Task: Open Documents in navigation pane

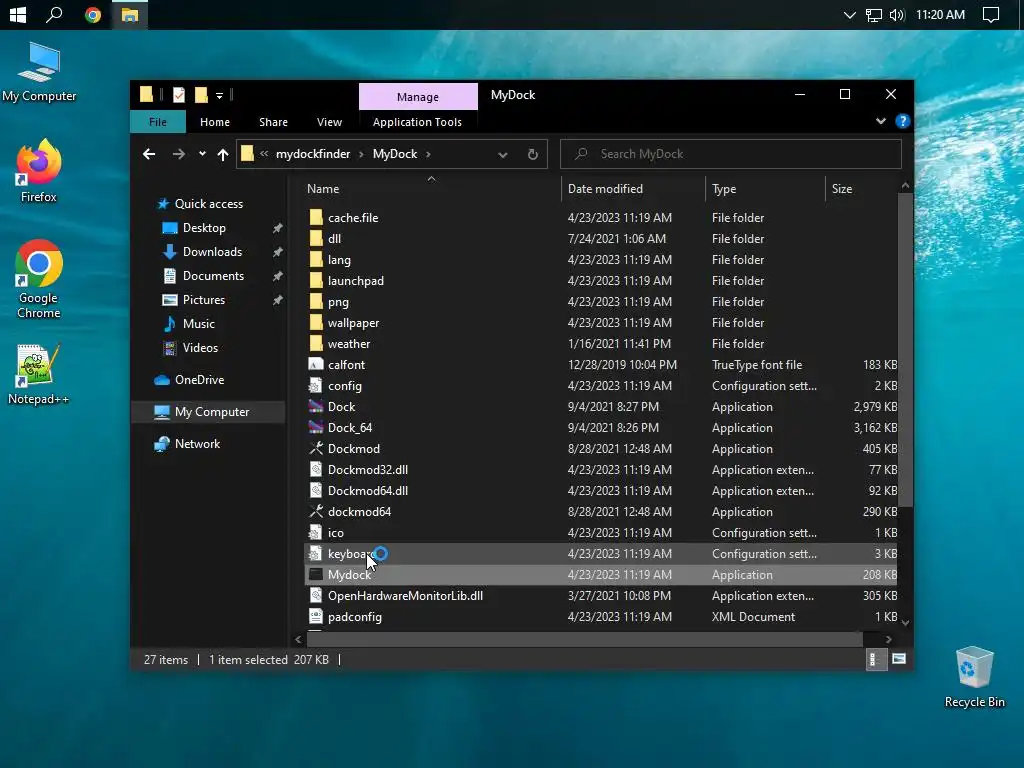Action: point(213,276)
